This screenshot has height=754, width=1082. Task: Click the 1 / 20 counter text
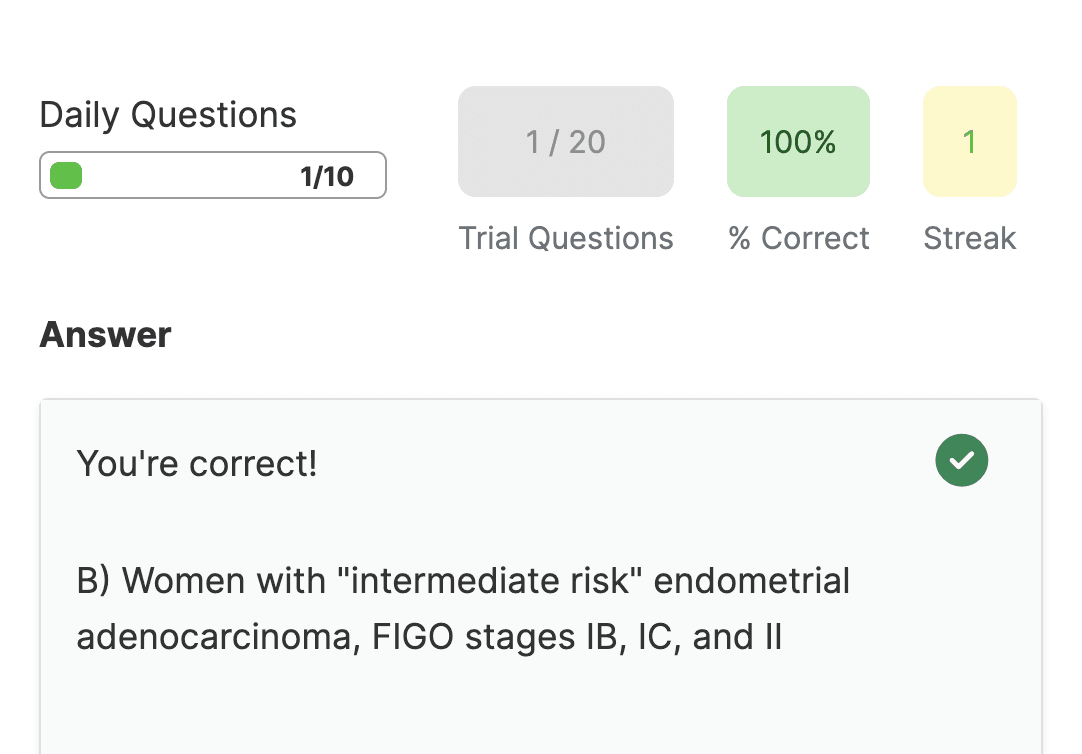[x=566, y=142]
